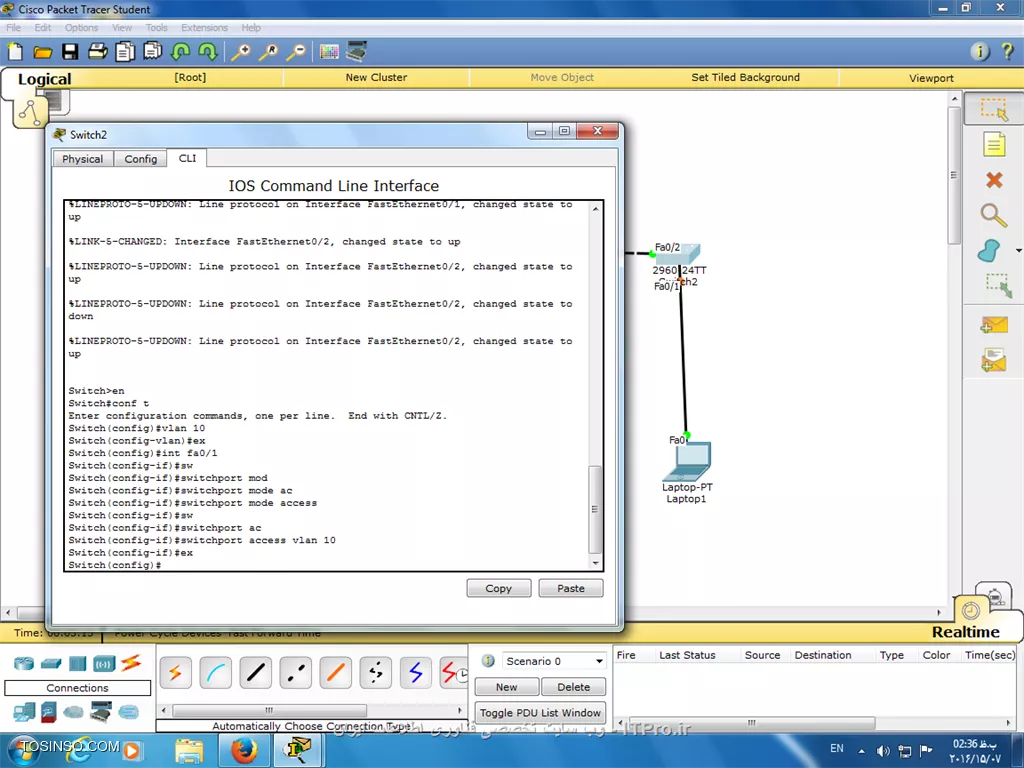The width and height of the screenshot is (1024, 768).
Task: Open the Options menu
Action: click(81, 27)
